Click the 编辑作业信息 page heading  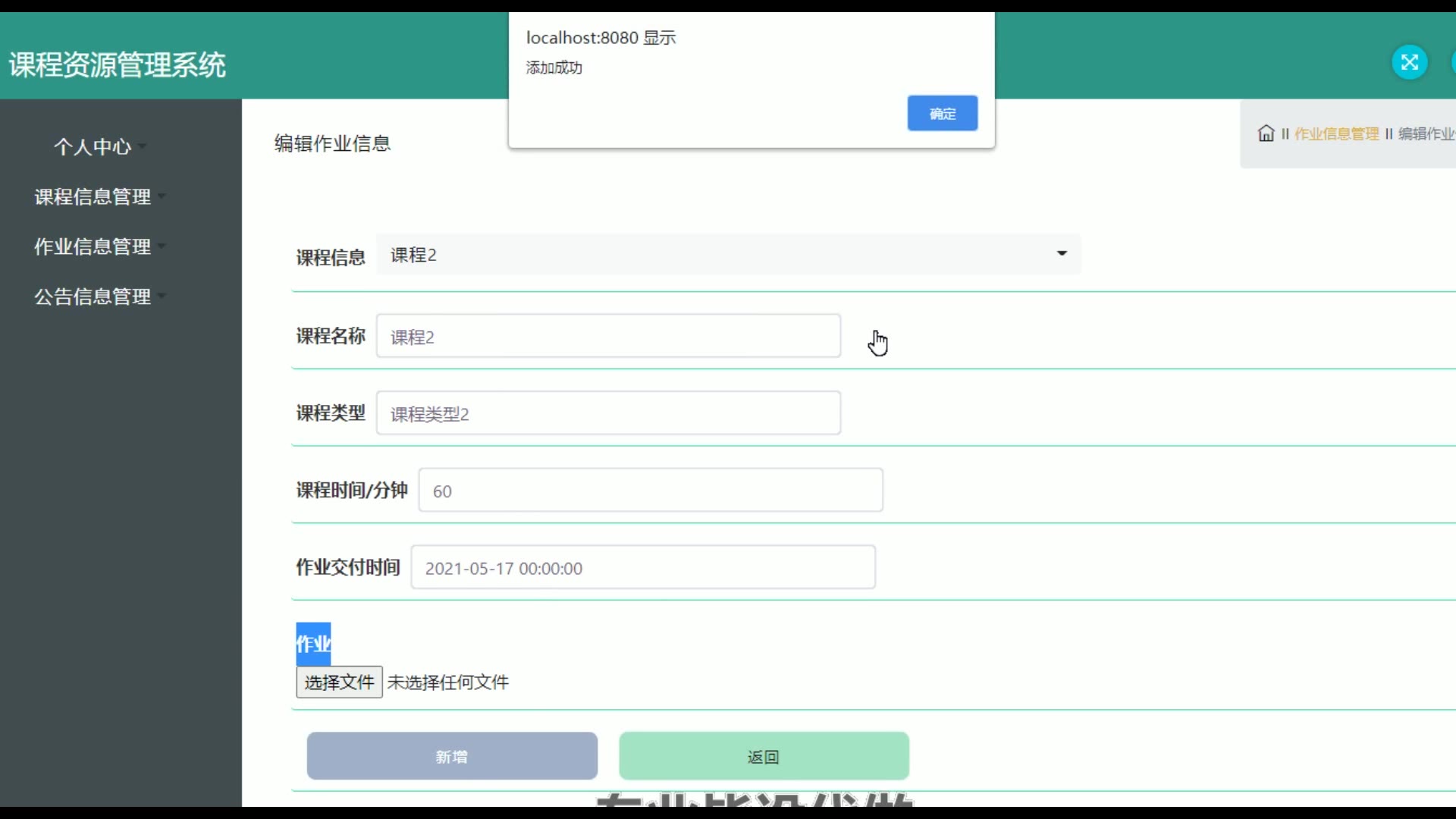pyautogui.click(x=332, y=144)
